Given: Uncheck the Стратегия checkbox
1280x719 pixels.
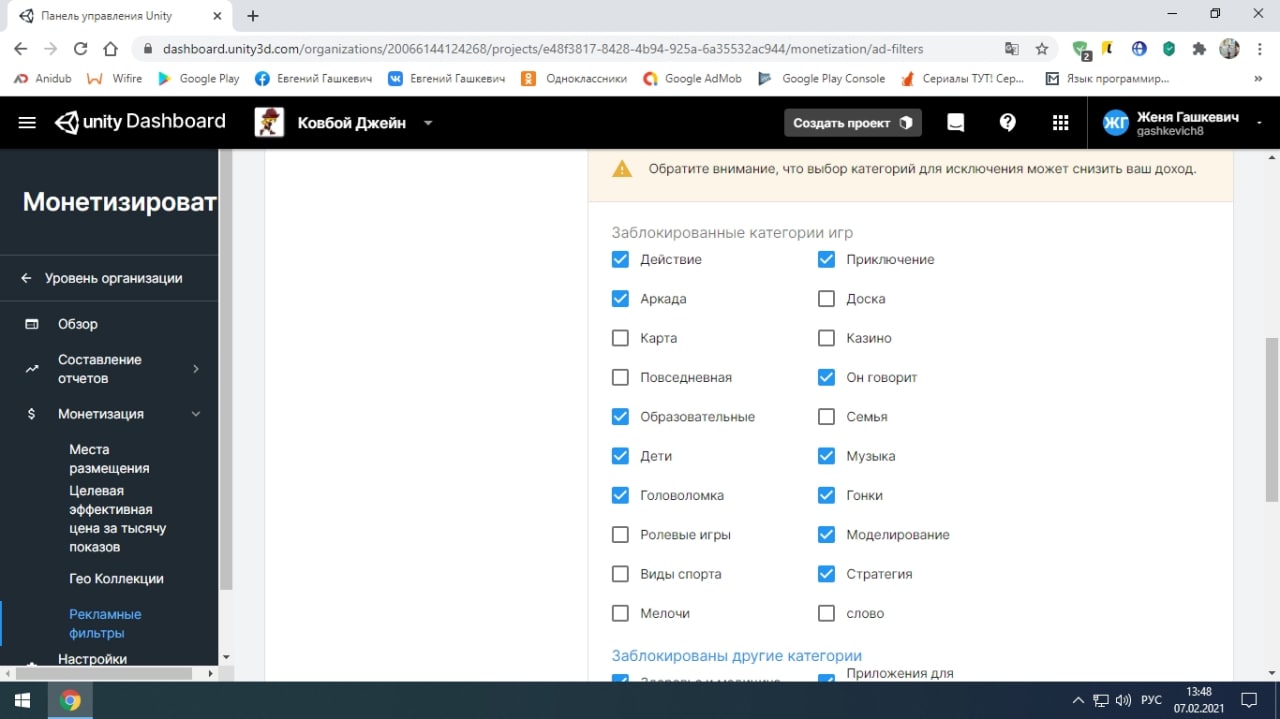Looking at the screenshot, I should (x=826, y=574).
